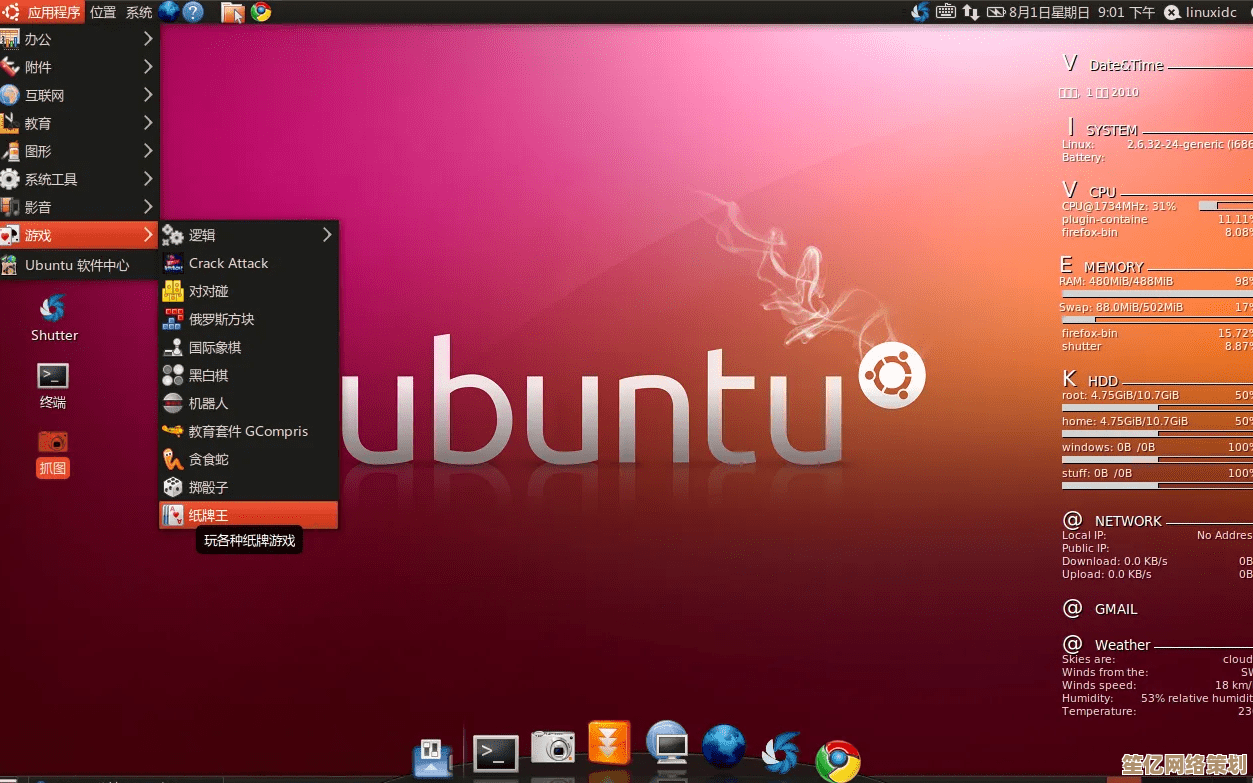The height and width of the screenshot is (783, 1253).
Task: Select 纸牌王 from the games menu
Action: (x=248, y=515)
